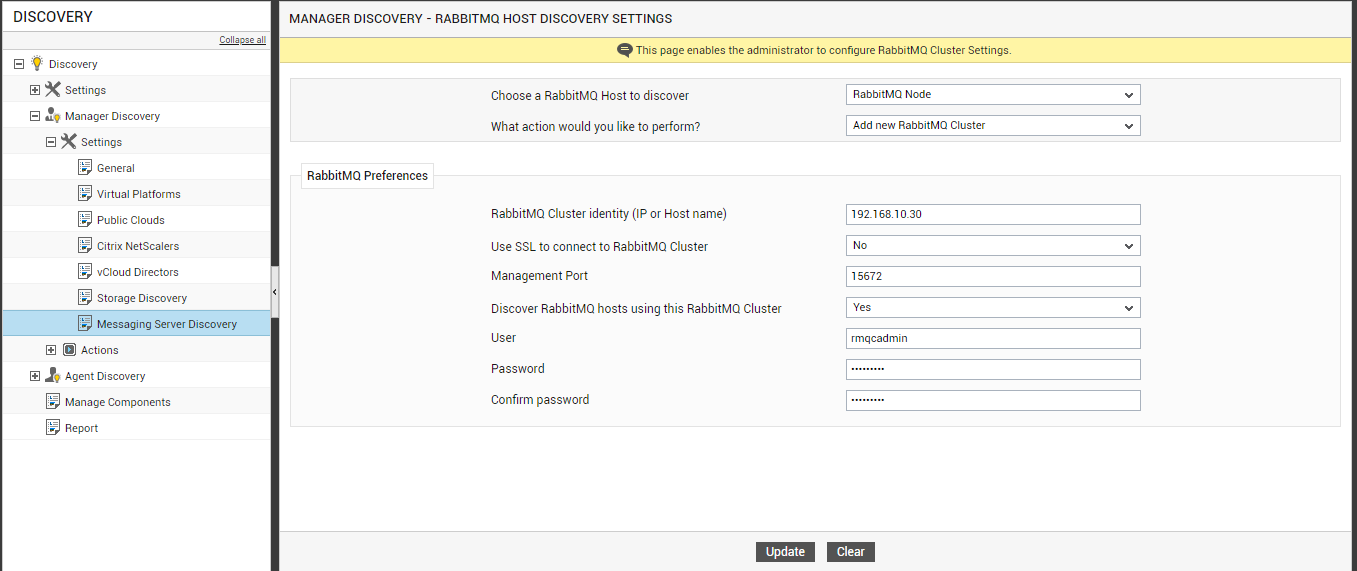
Task: Click the User field
Action: (x=993, y=339)
